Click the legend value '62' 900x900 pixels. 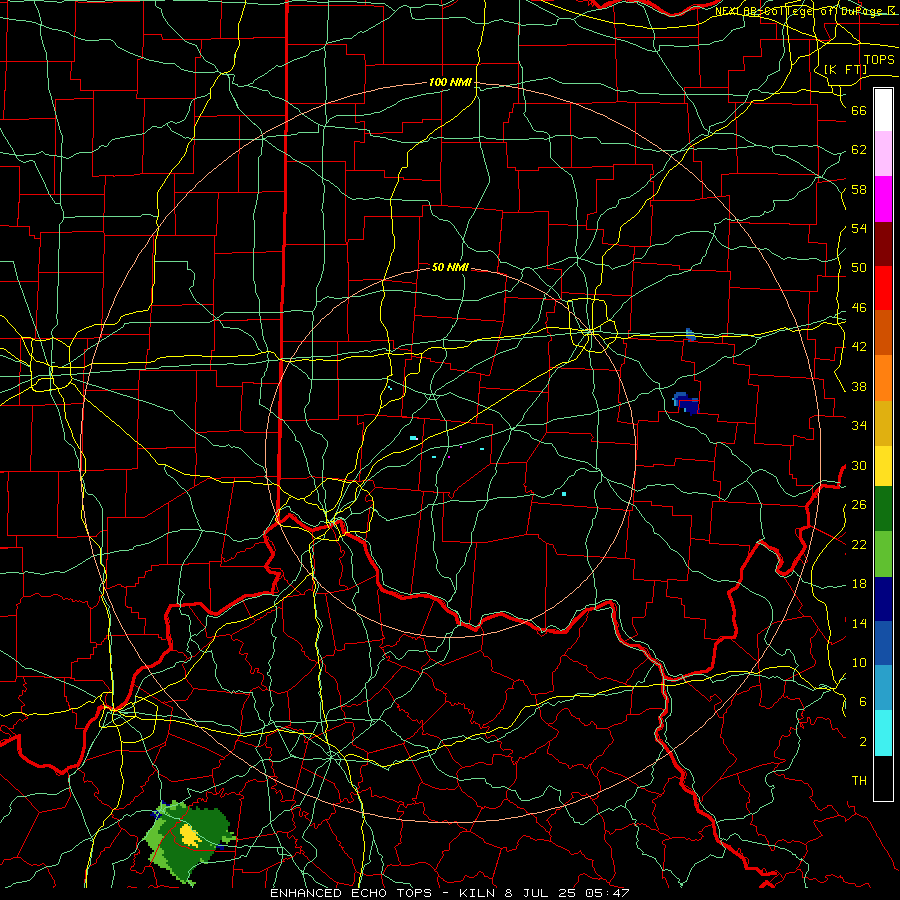[x=859, y=150]
